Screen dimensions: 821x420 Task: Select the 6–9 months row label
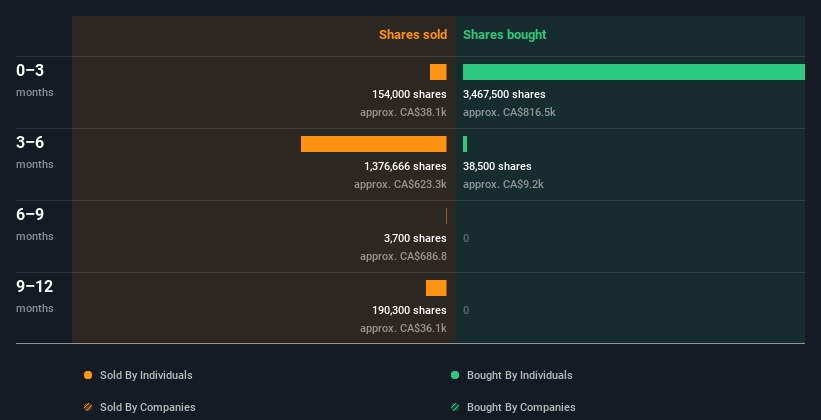point(35,224)
